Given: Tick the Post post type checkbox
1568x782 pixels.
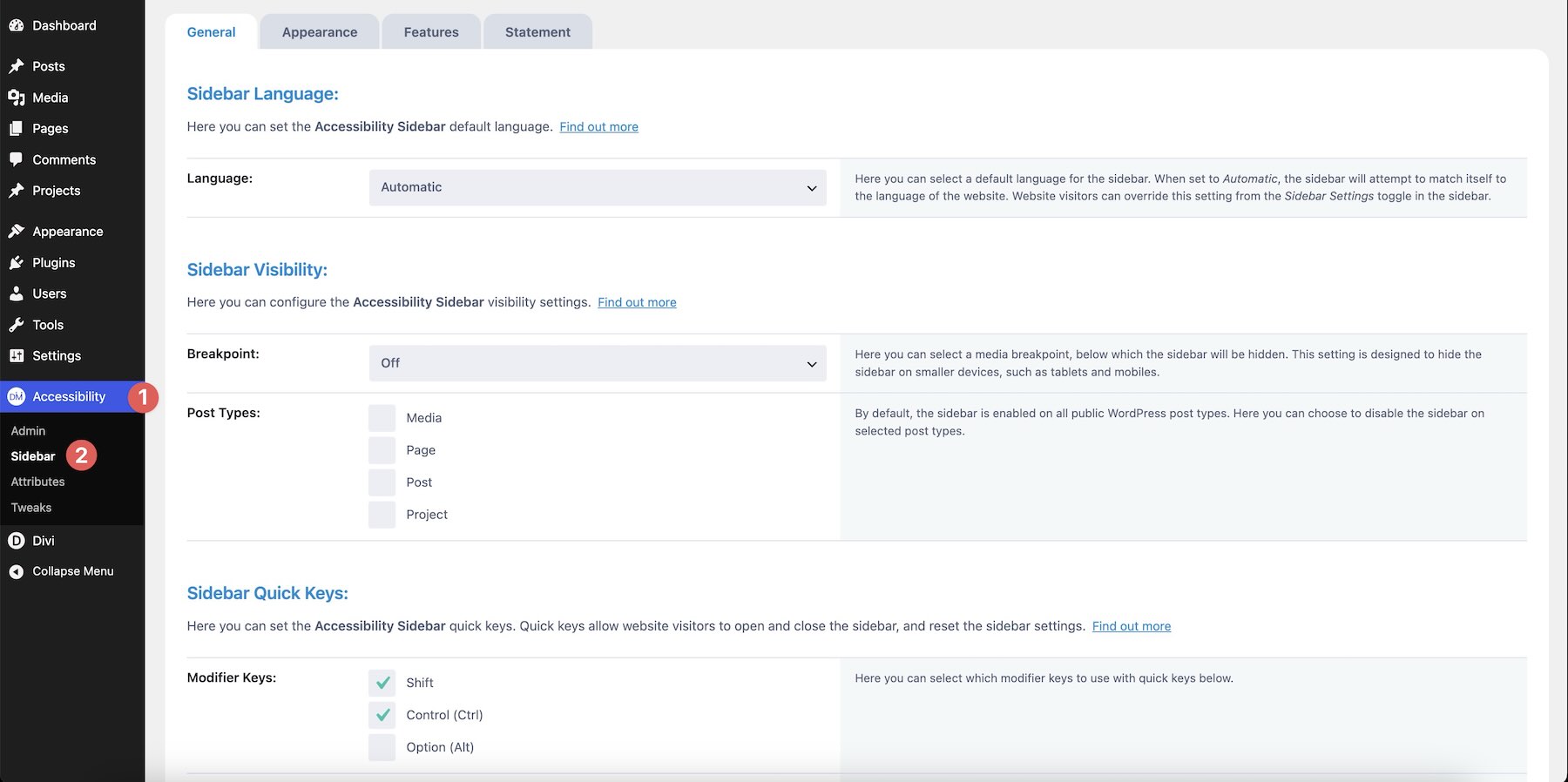Looking at the screenshot, I should pos(382,482).
